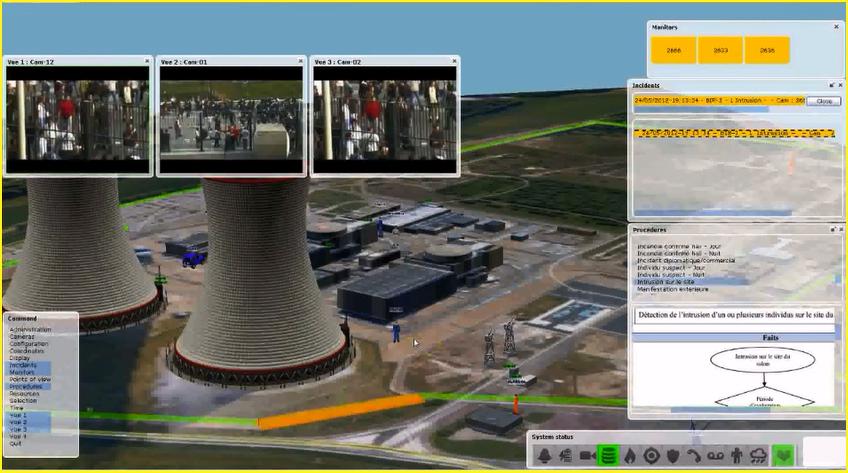The width and height of the screenshot is (848, 473).
Task: Click the person figure status icon
Action: [737, 455]
